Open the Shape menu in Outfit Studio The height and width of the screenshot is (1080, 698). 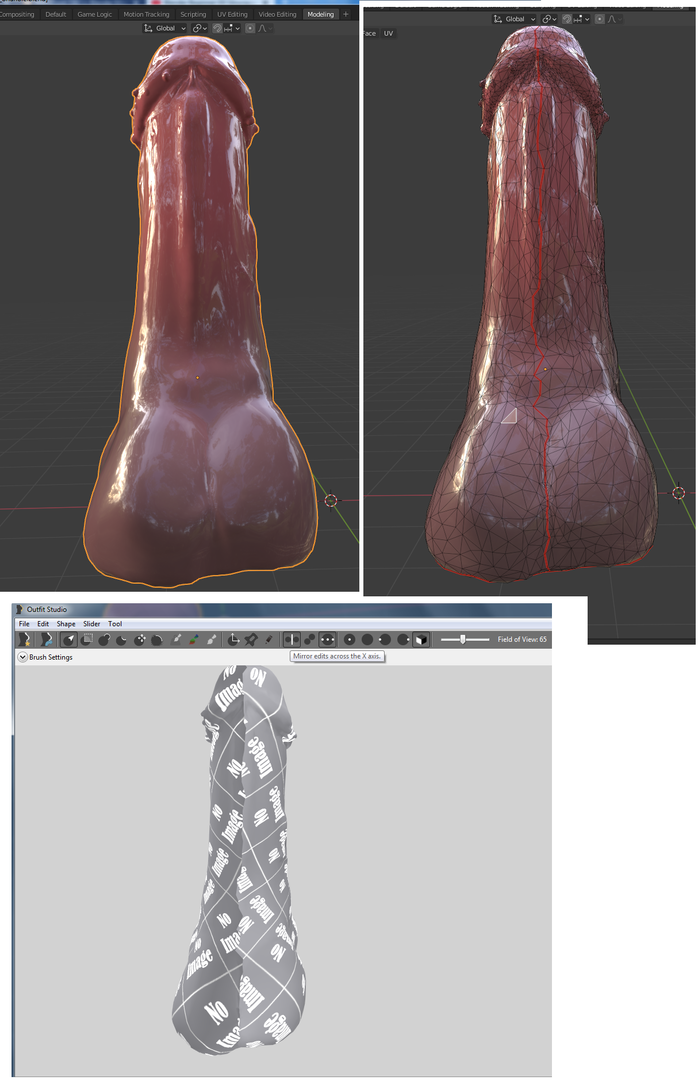point(66,624)
